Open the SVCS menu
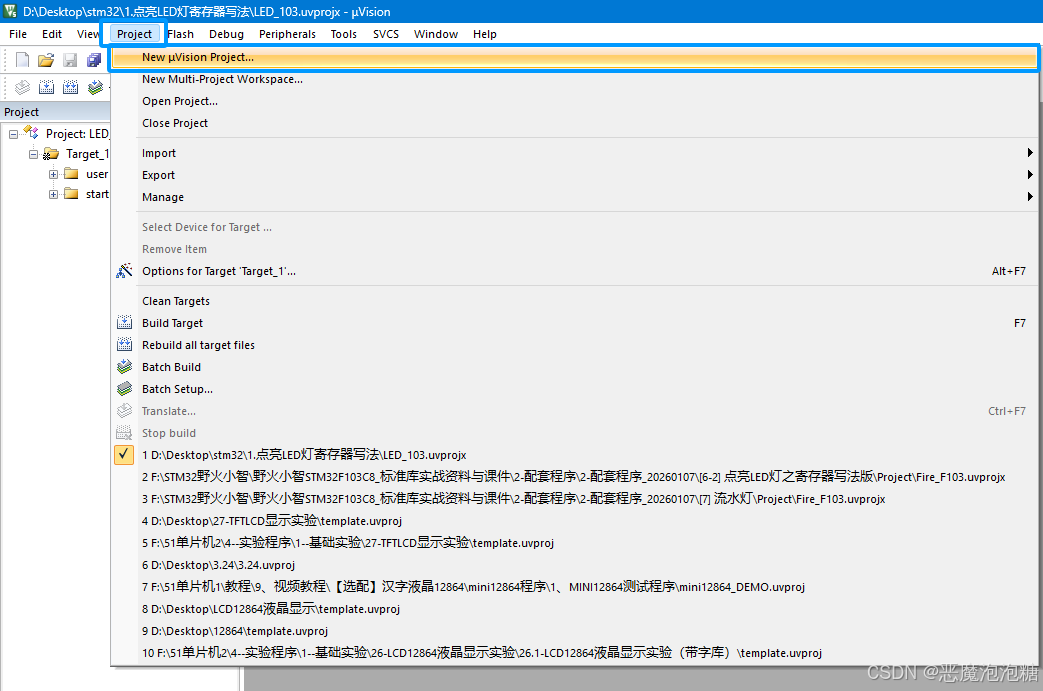Viewport: 1043px width, 691px height. (x=386, y=34)
